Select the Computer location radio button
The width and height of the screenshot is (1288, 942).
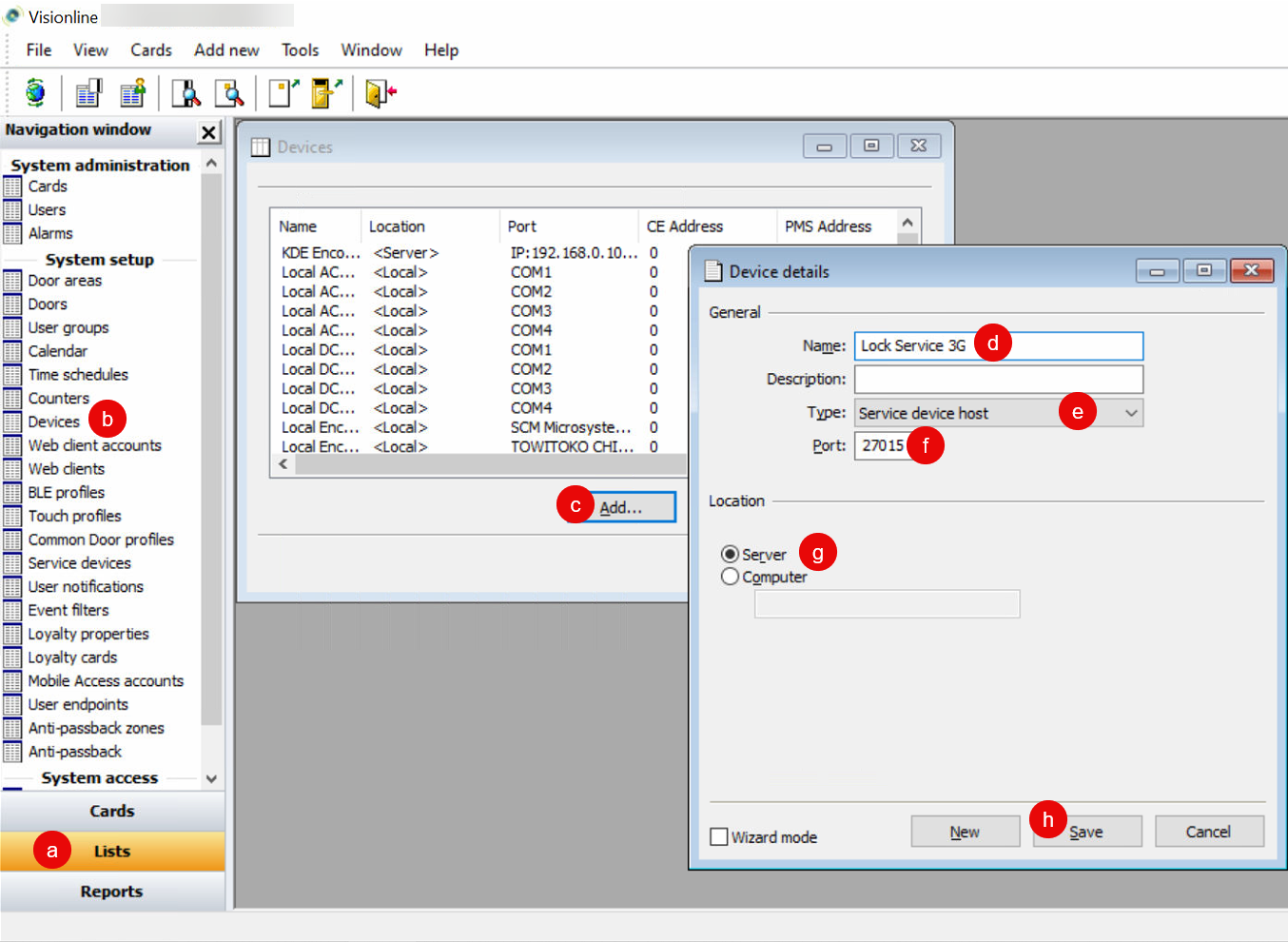click(x=730, y=576)
